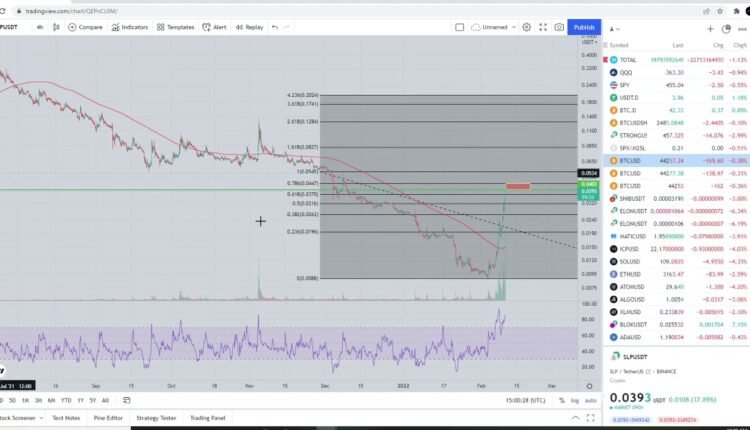This screenshot has height=430, width=750.
Task: Open indicator Templates
Action: click(177, 27)
